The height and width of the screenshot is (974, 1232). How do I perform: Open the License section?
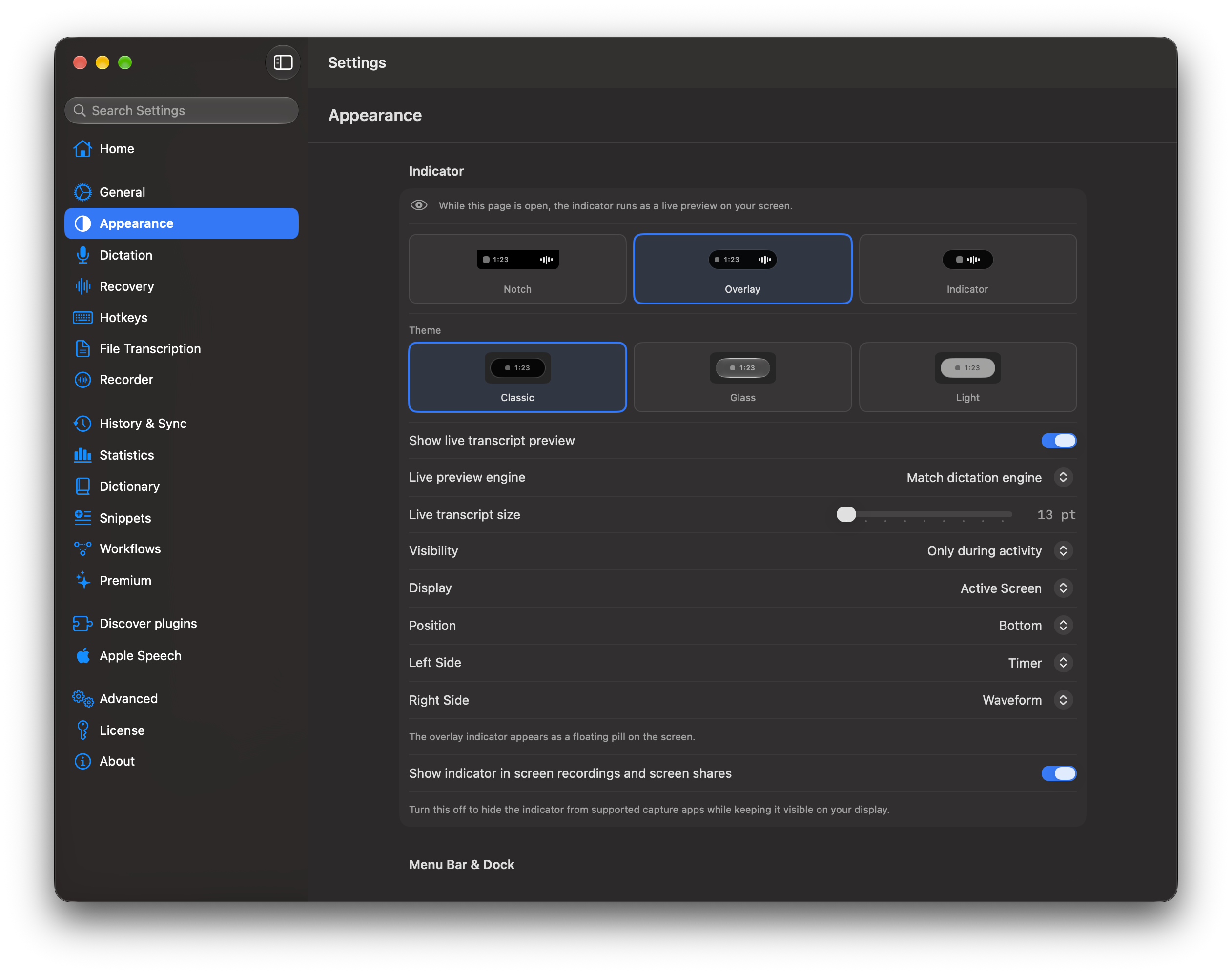pyautogui.click(x=182, y=730)
